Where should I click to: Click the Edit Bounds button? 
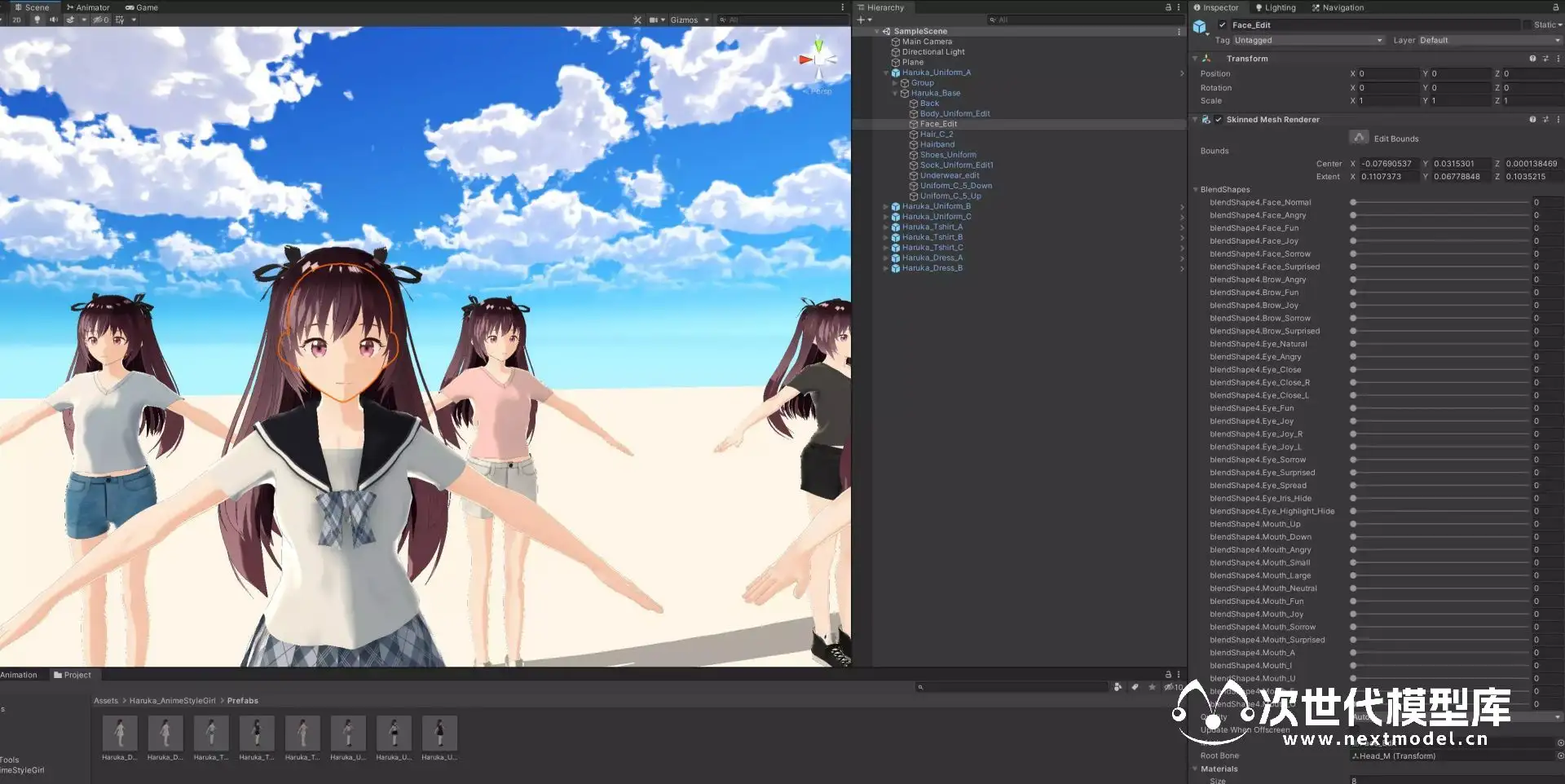1359,138
